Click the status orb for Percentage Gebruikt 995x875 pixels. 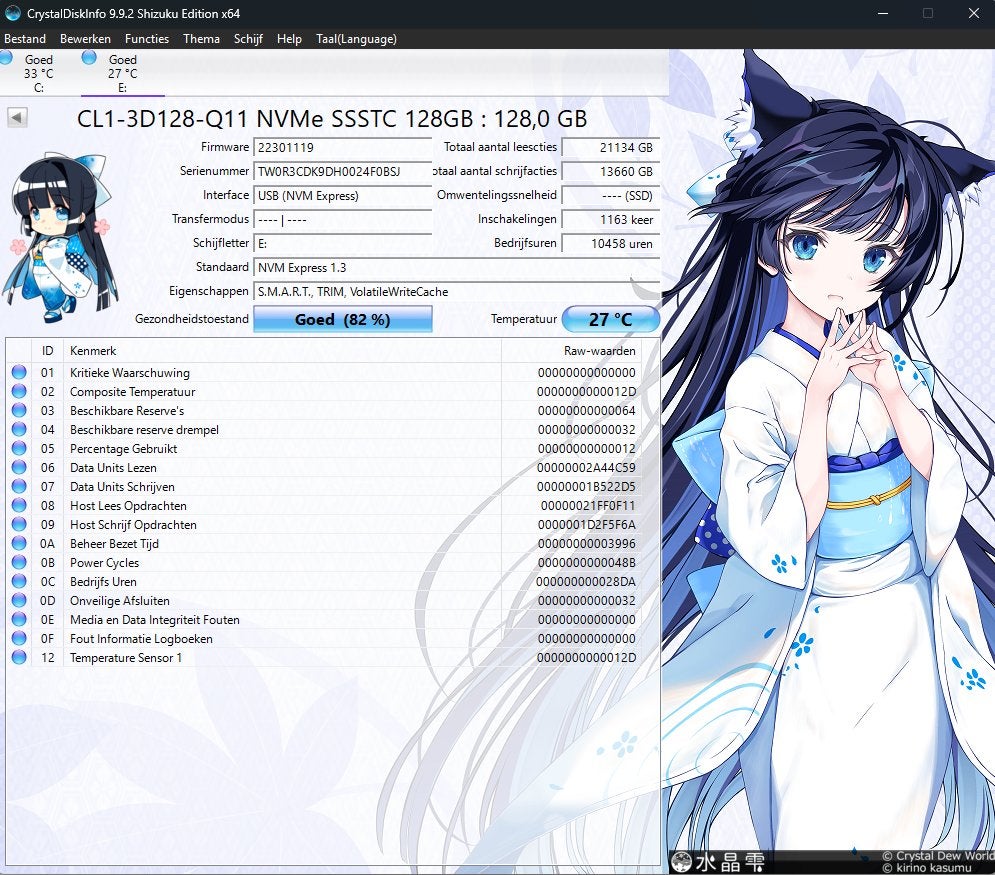(19, 449)
